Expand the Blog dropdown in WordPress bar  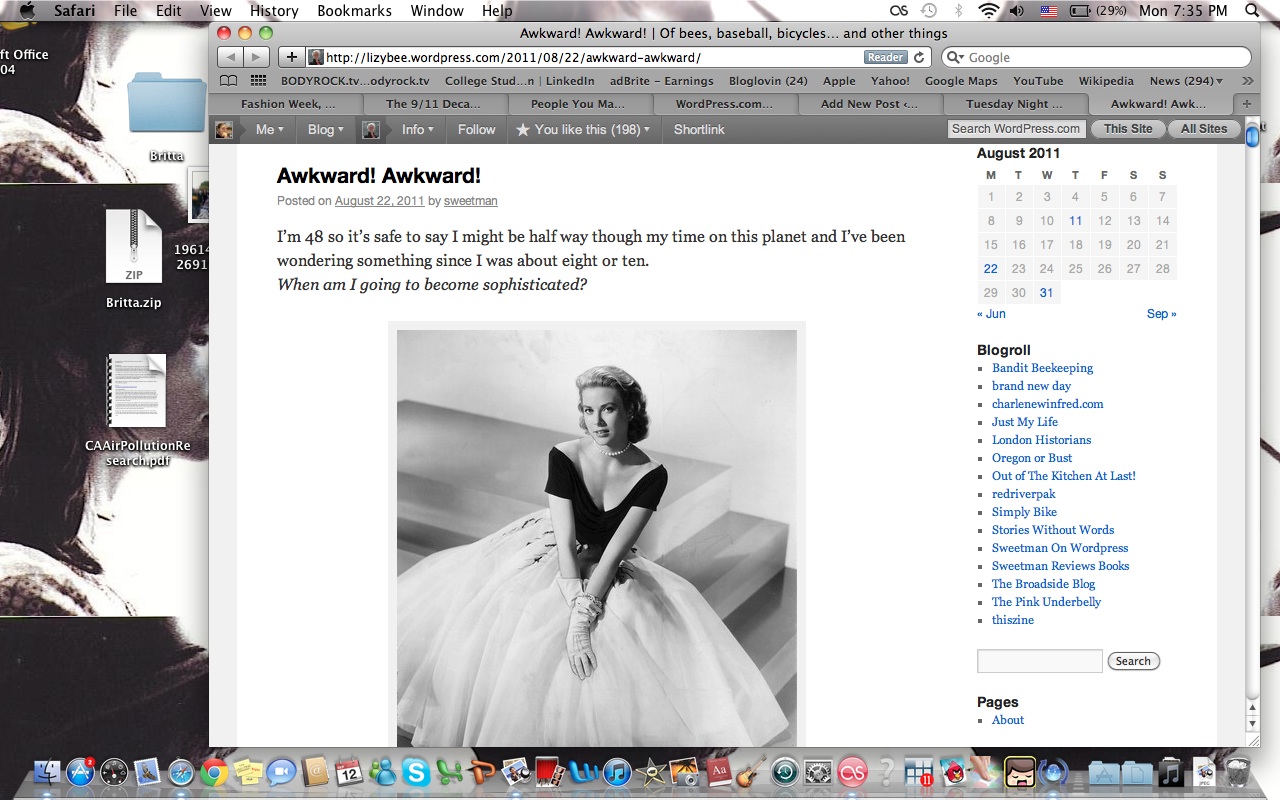(325, 129)
